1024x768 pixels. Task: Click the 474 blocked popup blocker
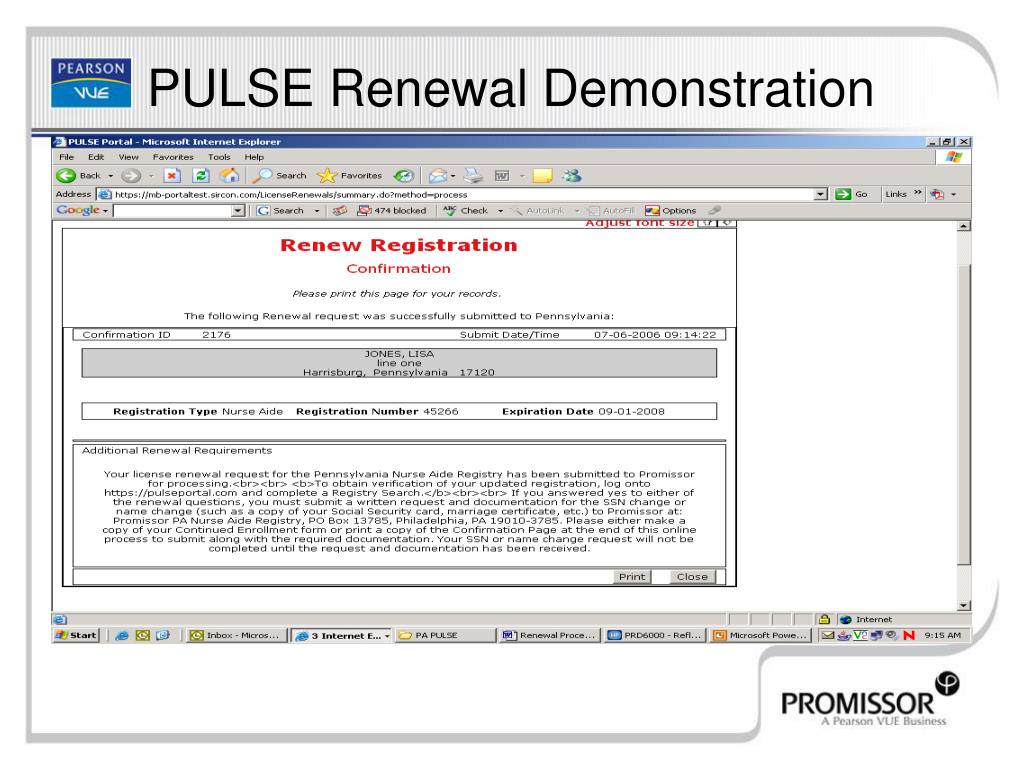(392, 210)
